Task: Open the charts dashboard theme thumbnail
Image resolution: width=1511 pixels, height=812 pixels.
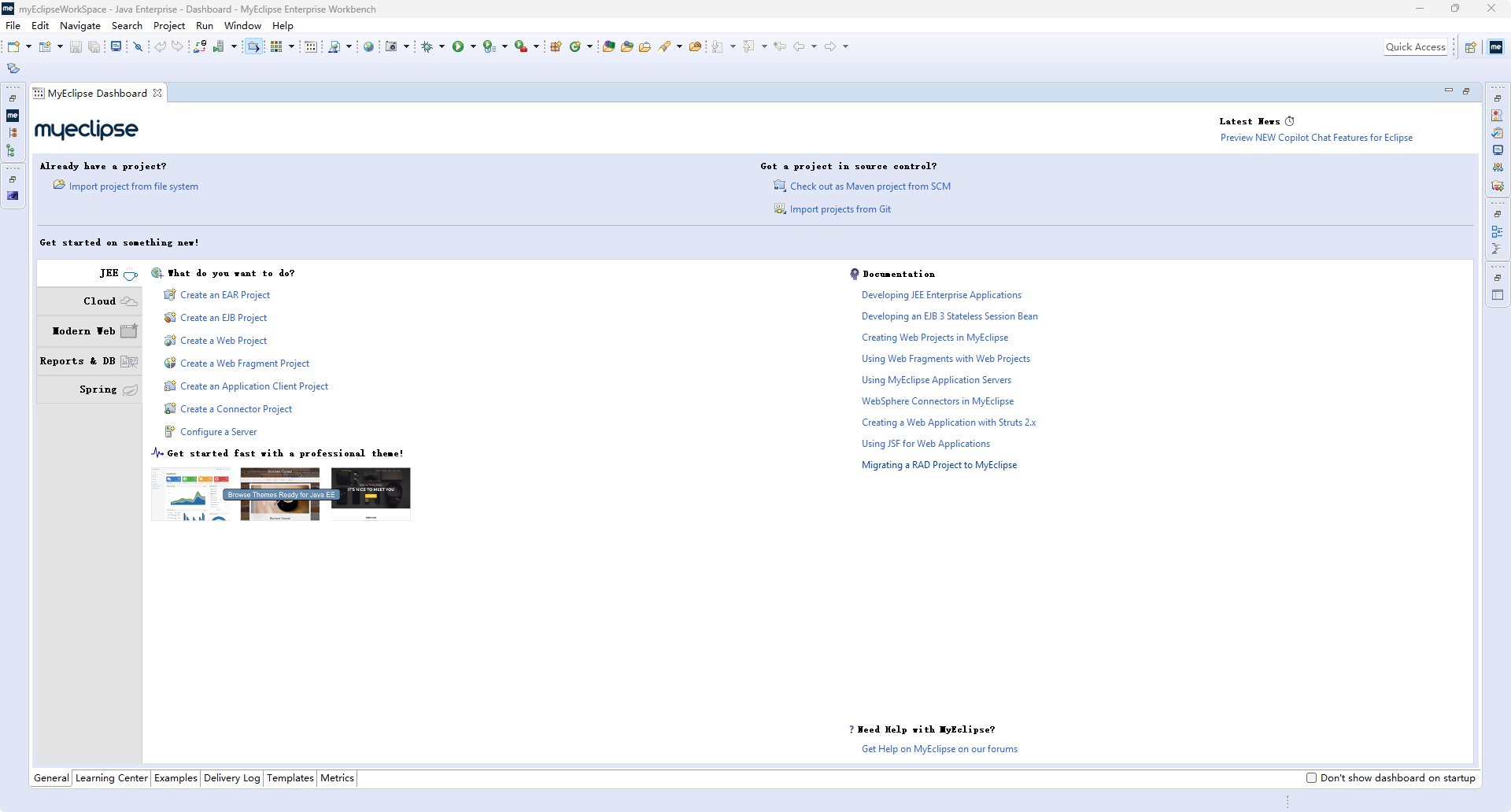Action: click(190, 494)
